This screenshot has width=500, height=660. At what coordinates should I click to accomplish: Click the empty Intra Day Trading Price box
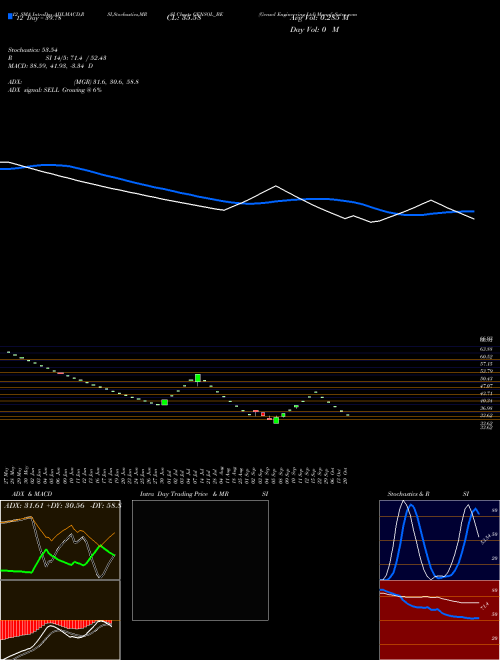(200, 560)
